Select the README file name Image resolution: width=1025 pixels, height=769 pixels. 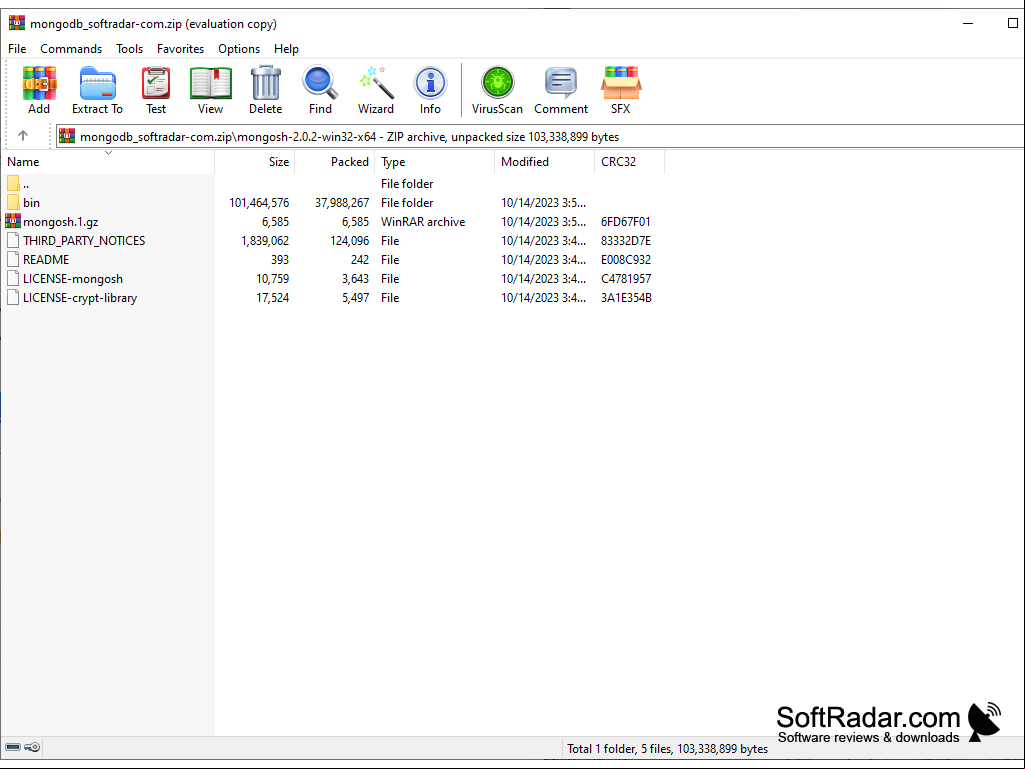click(x=46, y=260)
